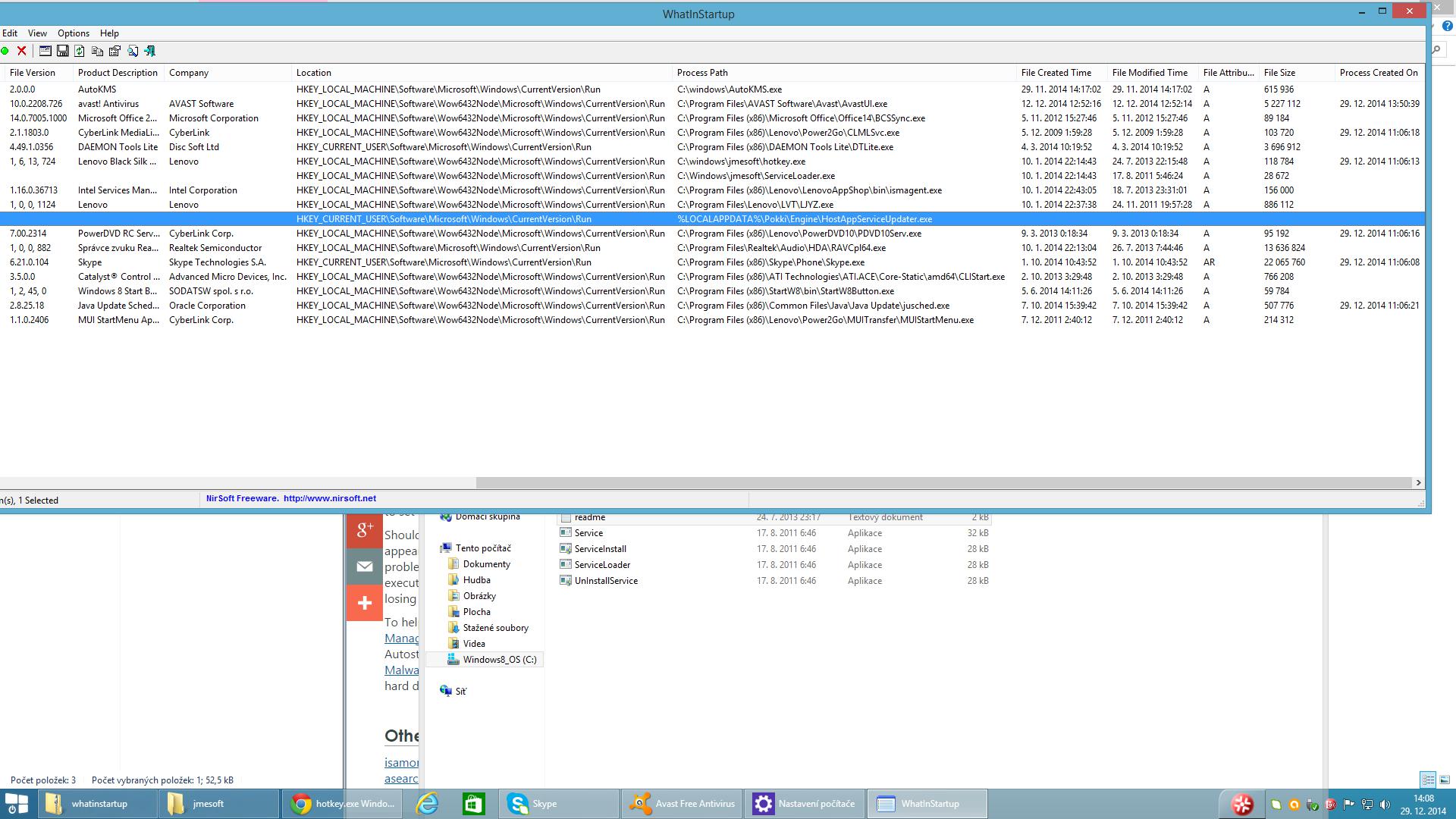This screenshot has width=1456, height=819.
Task: Select the Windows8_OS (C:) drive in tree
Action: click(x=499, y=660)
